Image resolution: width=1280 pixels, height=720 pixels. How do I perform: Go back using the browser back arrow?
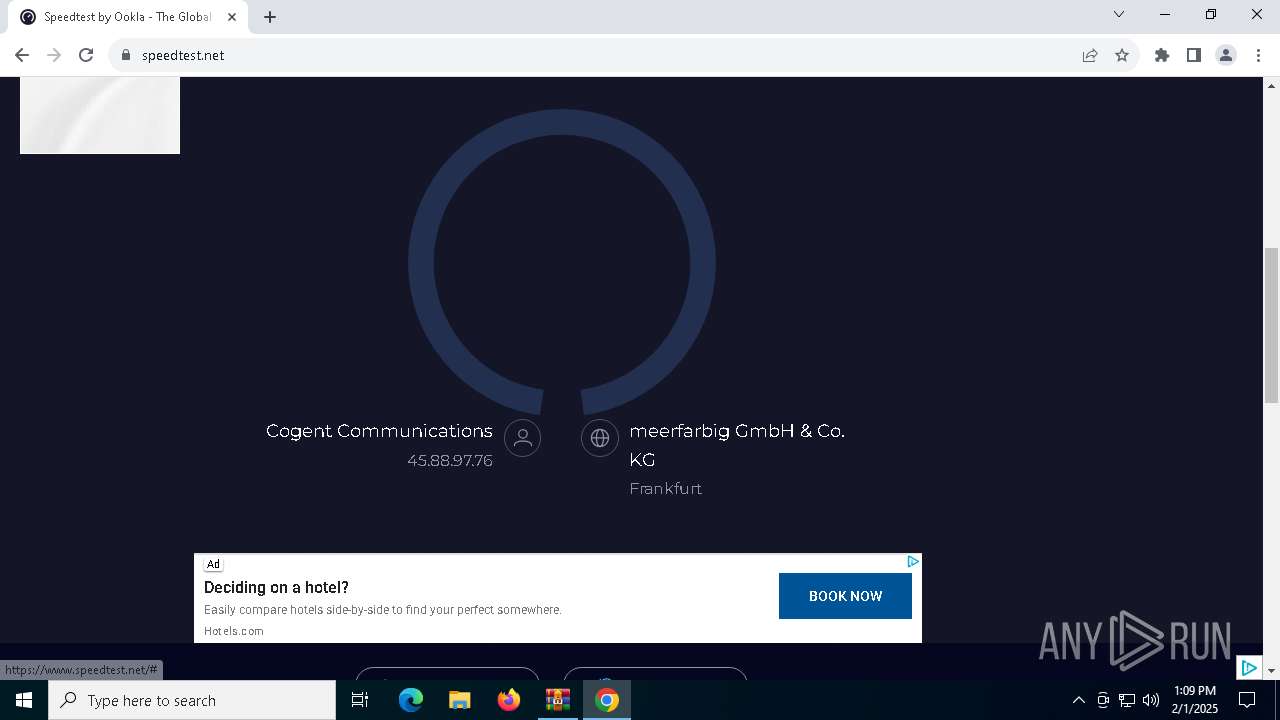pos(22,55)
